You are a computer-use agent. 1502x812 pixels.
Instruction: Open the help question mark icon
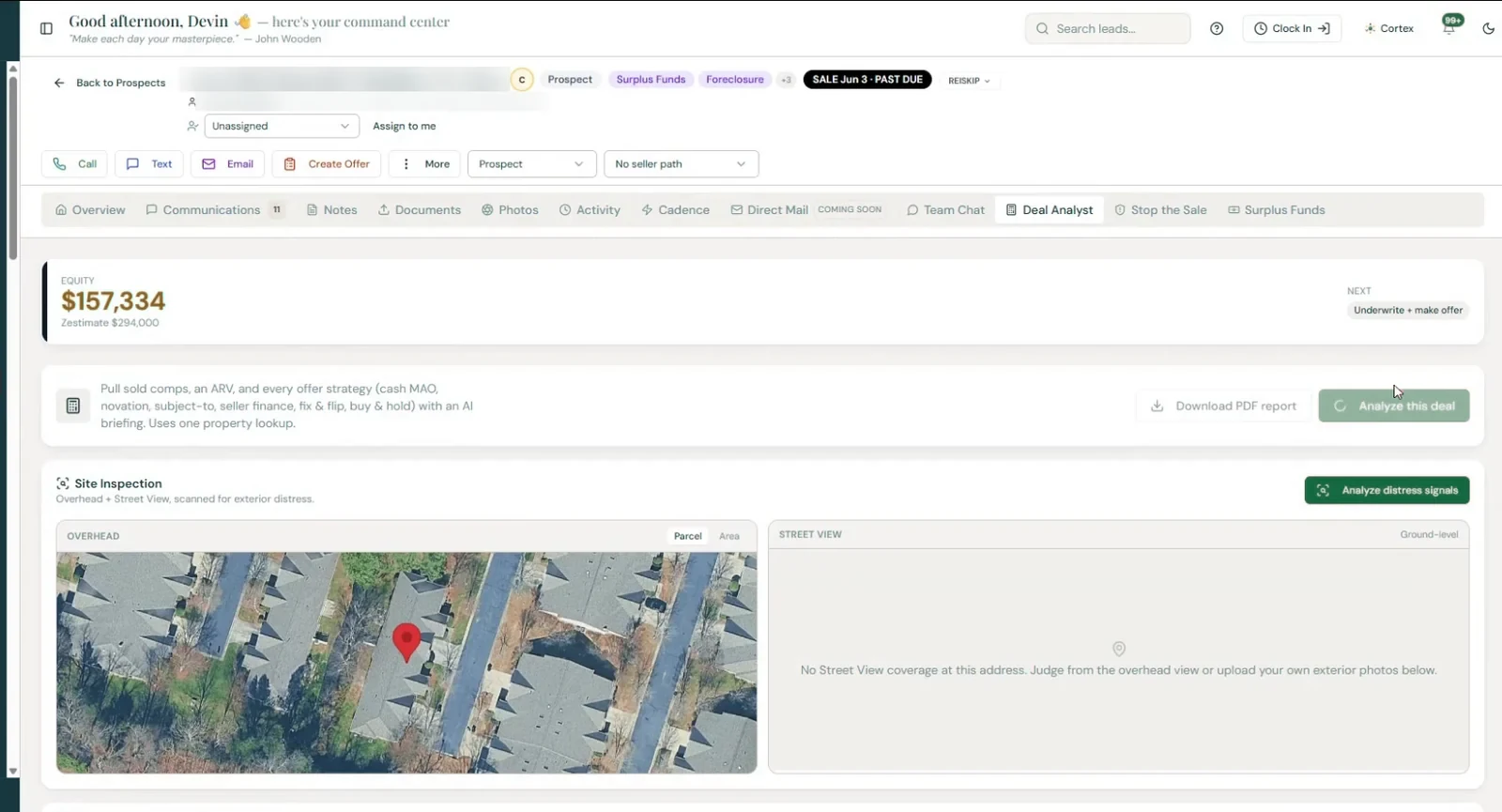(x=1217, y=28)
